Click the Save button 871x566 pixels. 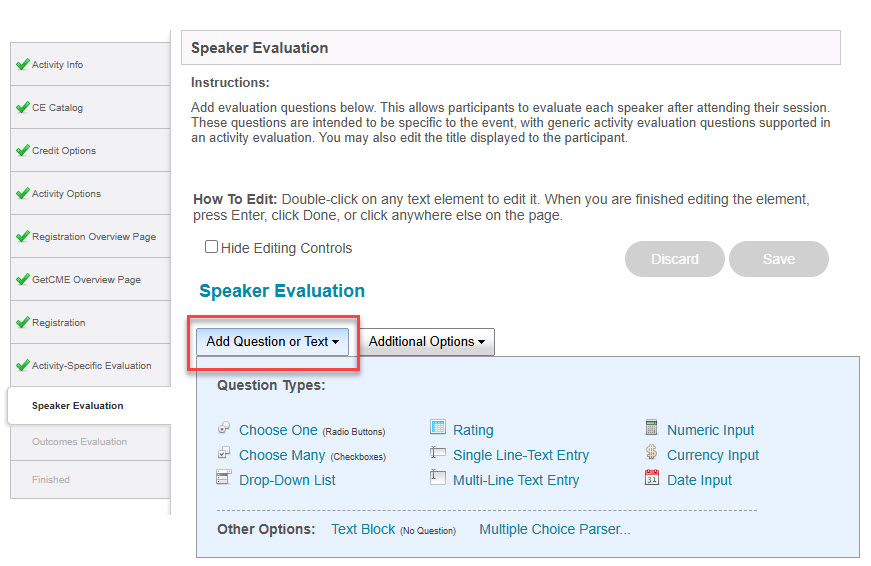pos(779,259)
